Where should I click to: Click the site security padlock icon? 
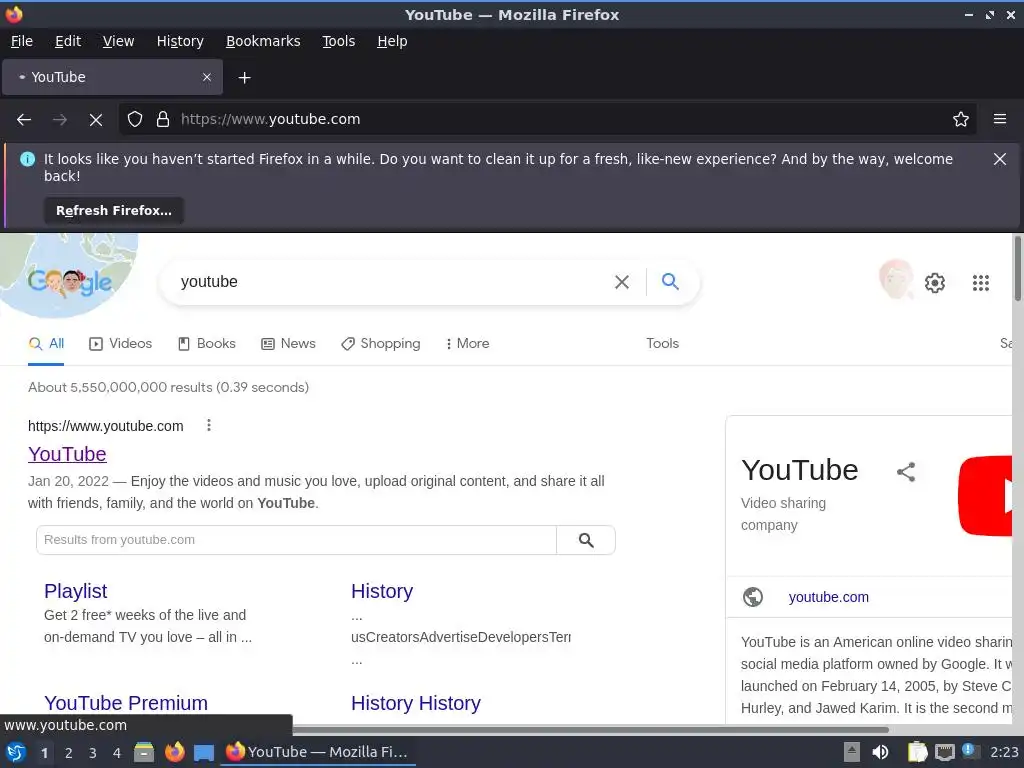[163, 119]
